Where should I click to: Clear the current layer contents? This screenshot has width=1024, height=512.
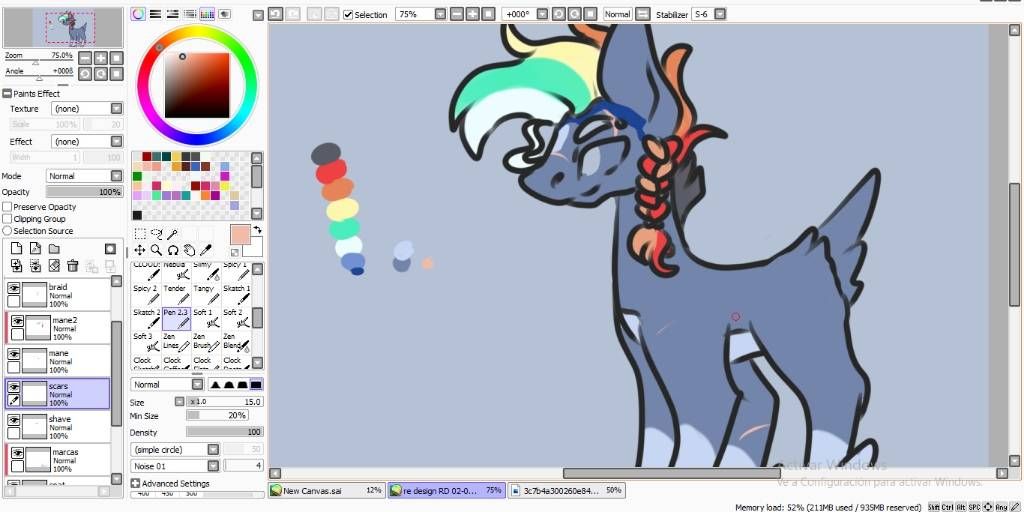54,265
